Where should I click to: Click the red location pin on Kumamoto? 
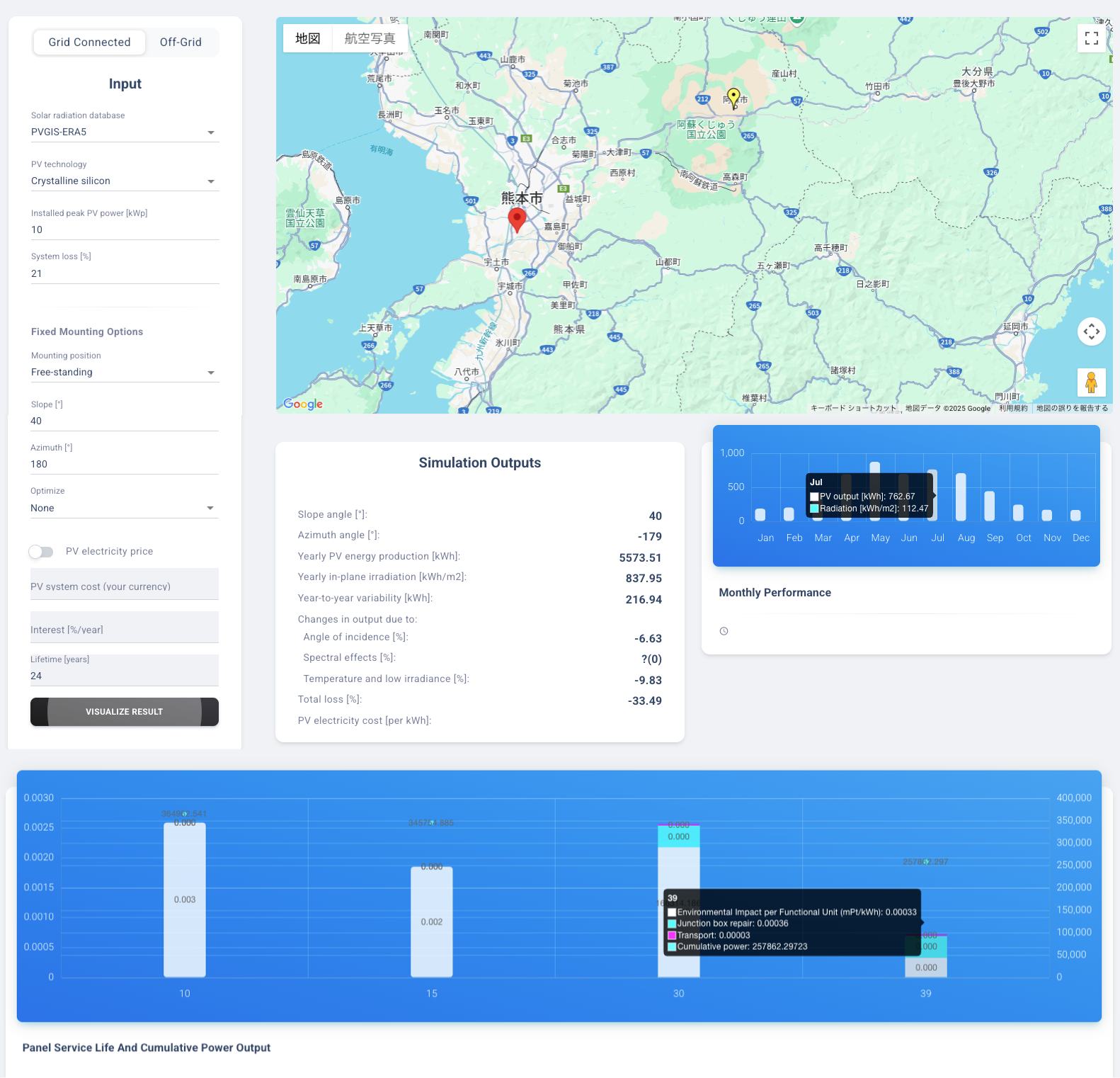pyautogui.click(x=518, y=220)
